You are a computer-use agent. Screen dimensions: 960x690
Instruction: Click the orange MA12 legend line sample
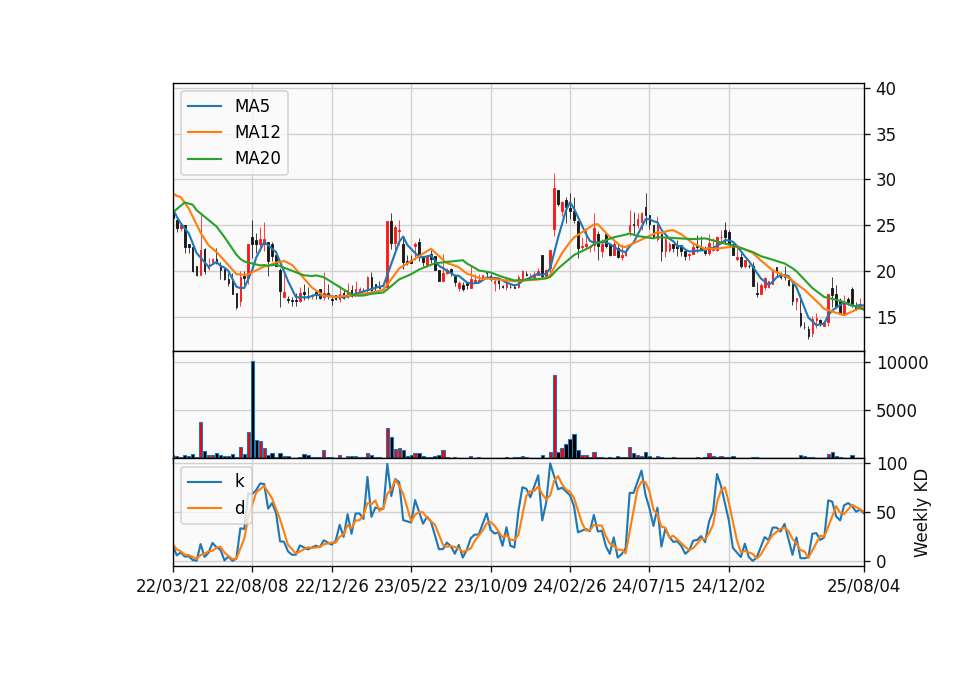[x=204, y=132]
